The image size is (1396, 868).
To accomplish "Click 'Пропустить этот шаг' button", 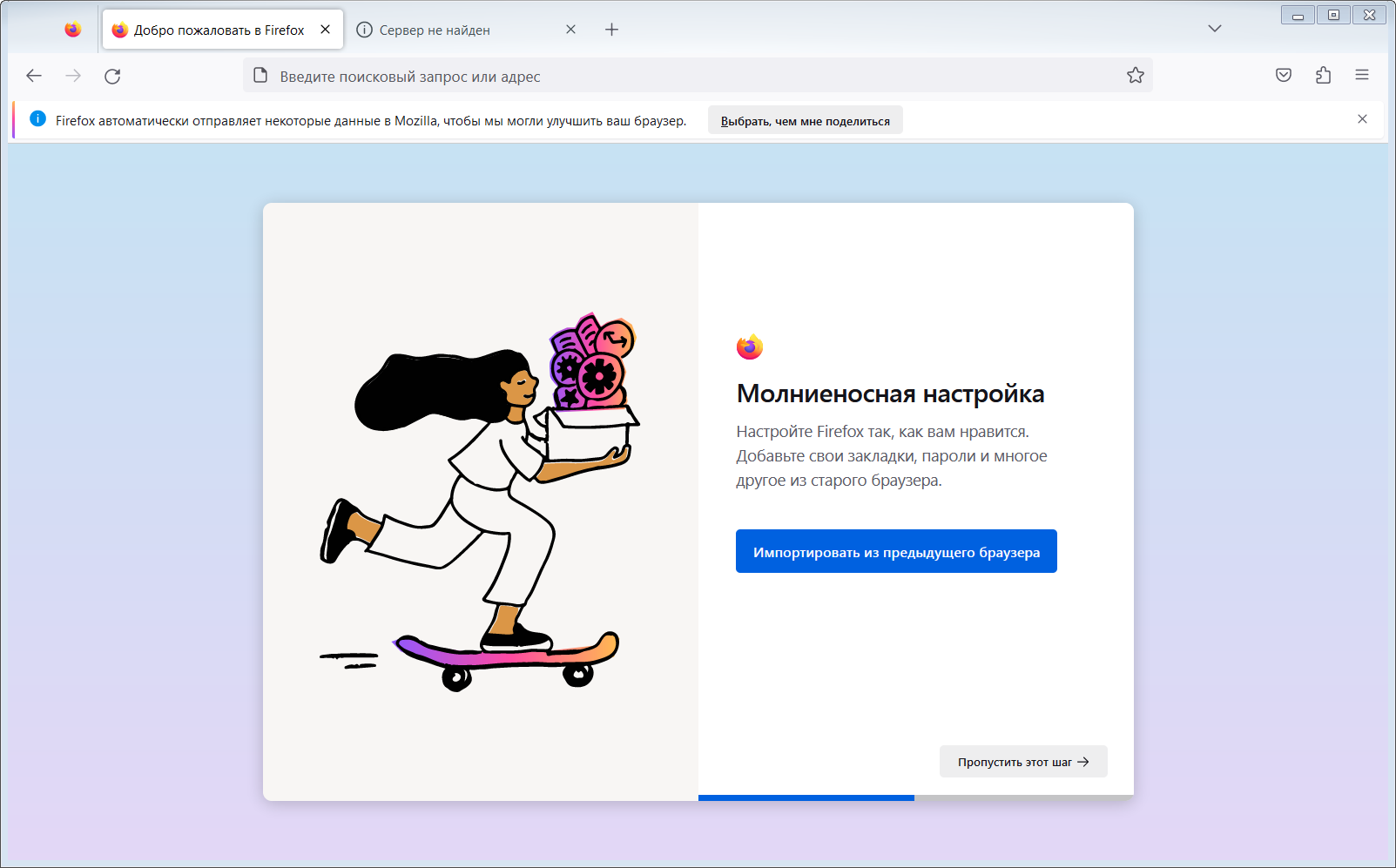I will (x=1022, y=762).
